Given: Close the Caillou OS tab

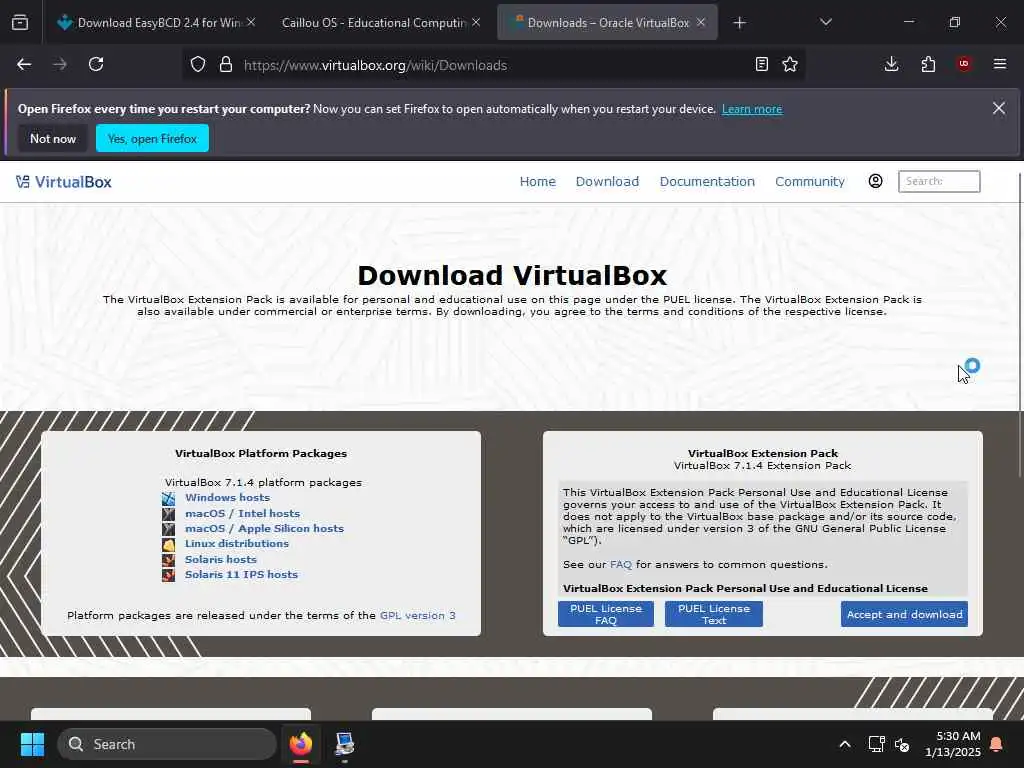Looking at the screenshot, I should (x=476, y=22).
